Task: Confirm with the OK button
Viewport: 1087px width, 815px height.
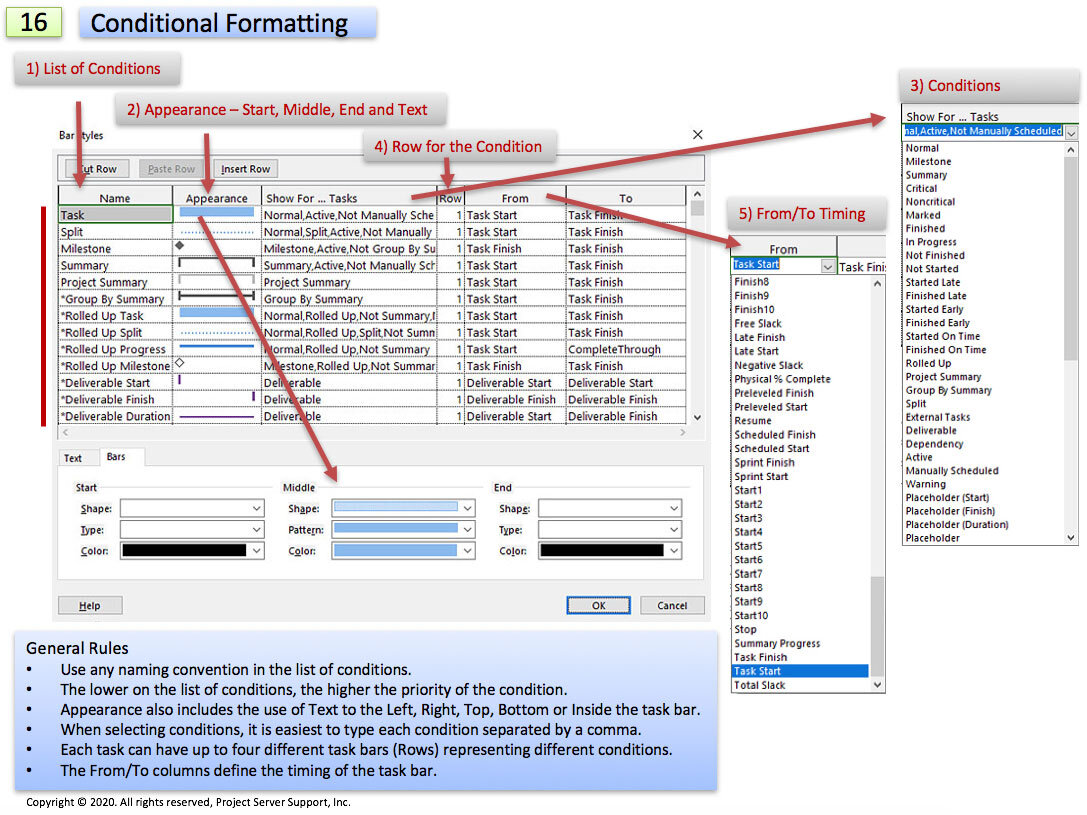Action: [598, 605]
